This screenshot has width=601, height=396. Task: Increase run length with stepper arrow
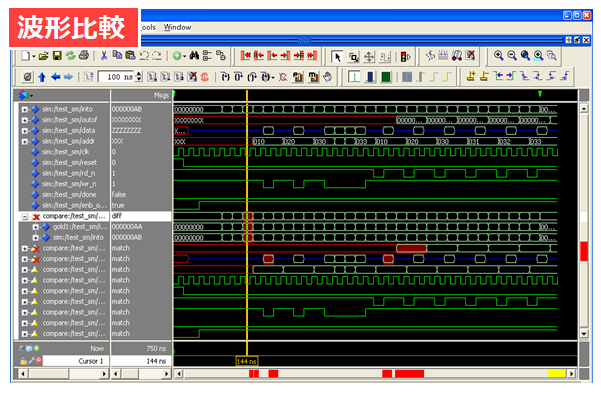tap(139, 74)
